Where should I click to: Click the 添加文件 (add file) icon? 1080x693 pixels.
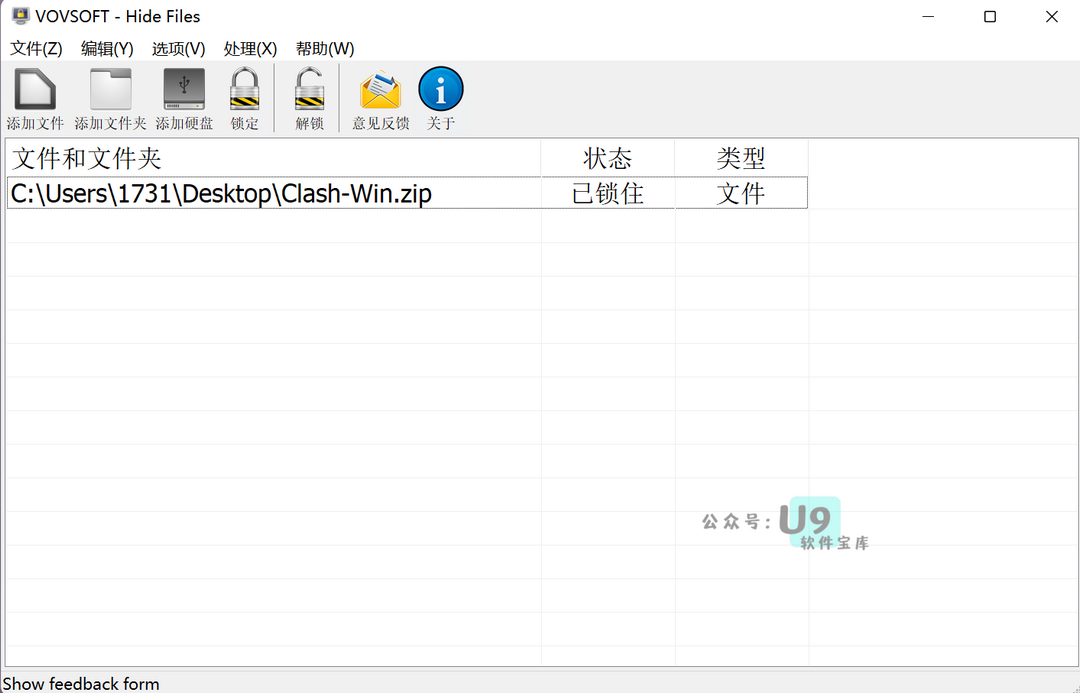click(35, 89)
